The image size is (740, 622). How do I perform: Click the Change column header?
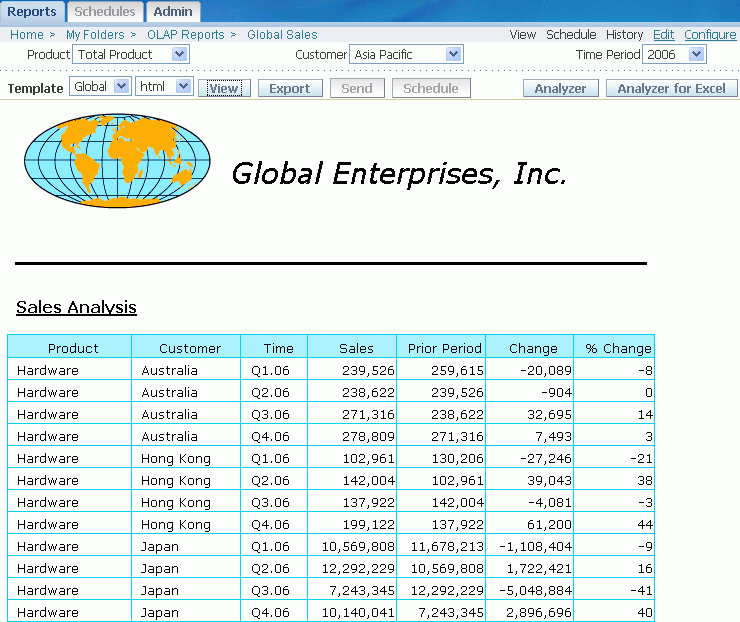point(530,348)
